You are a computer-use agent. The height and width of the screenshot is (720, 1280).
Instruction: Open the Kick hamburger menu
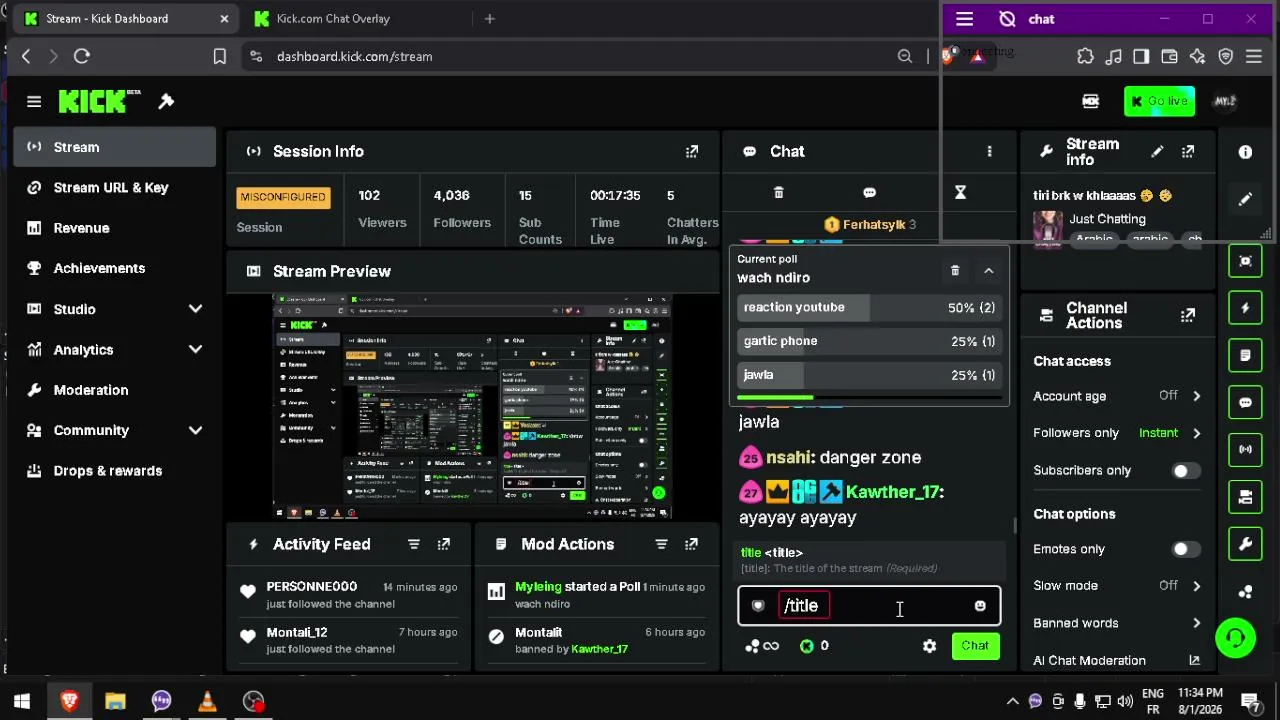(34, 101)
